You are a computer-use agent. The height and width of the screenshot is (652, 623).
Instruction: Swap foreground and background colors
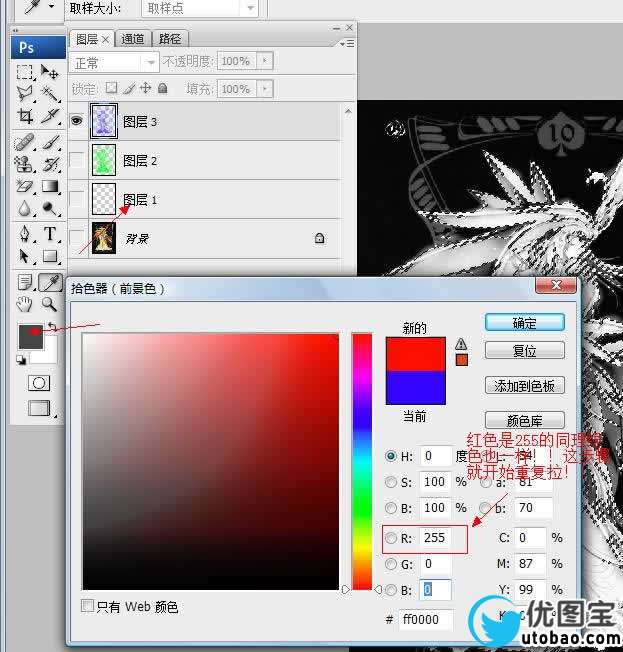tap(52, 327)
